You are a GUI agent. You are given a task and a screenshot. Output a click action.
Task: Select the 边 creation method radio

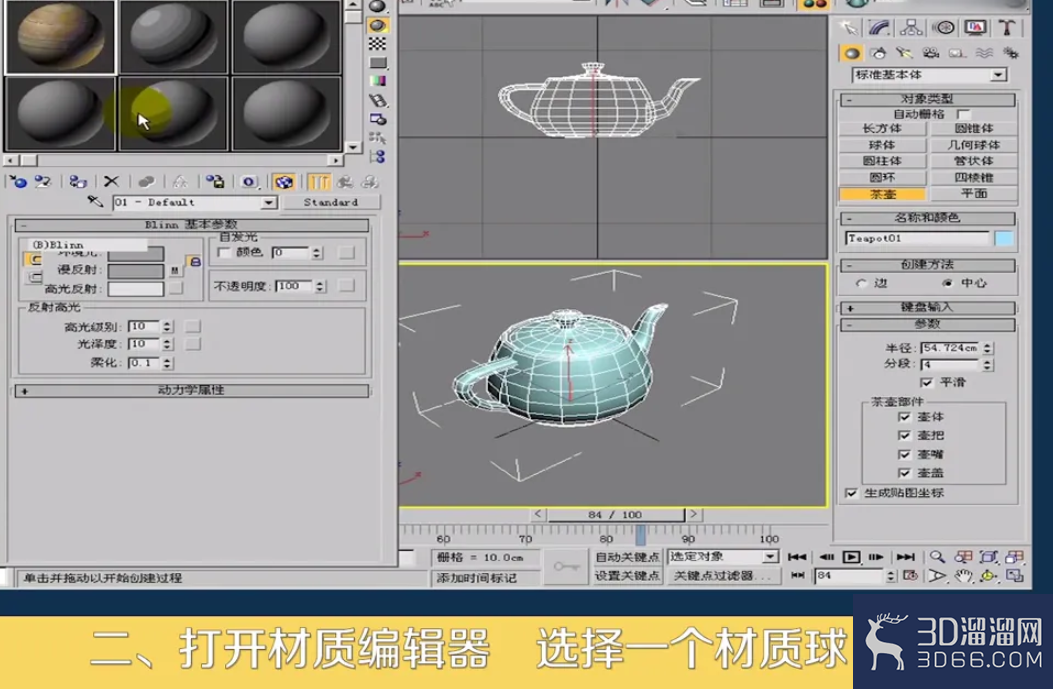862,283
